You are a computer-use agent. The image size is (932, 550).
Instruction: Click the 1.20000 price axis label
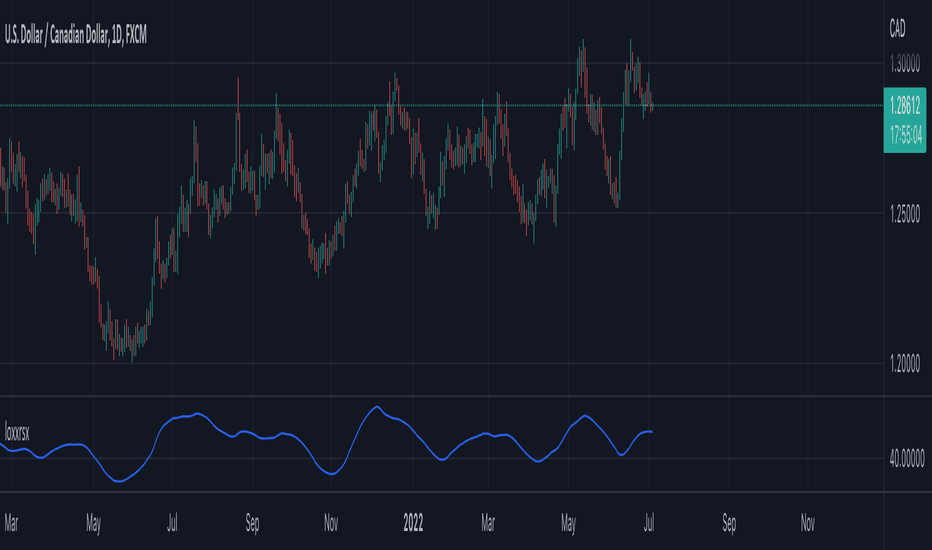pos(905,363)
